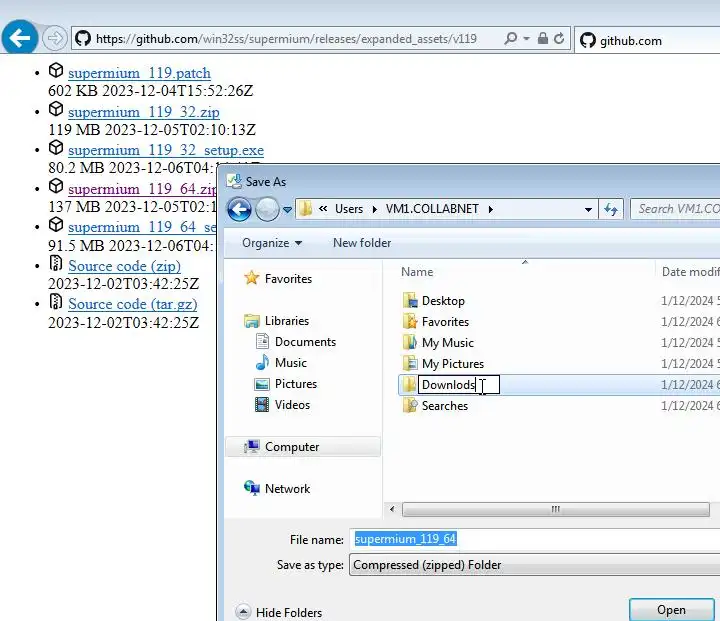
Task: Click the File name field
Action: click(534, 539)
